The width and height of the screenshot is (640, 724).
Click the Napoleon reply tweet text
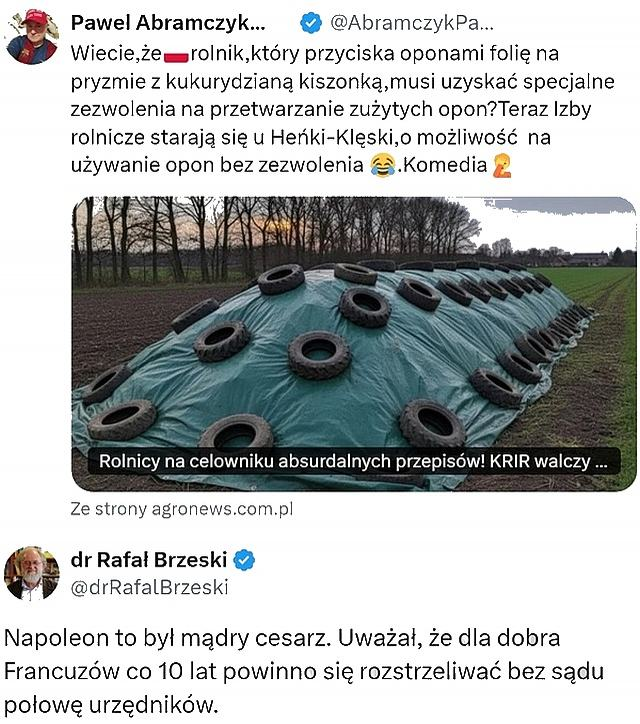304,671
